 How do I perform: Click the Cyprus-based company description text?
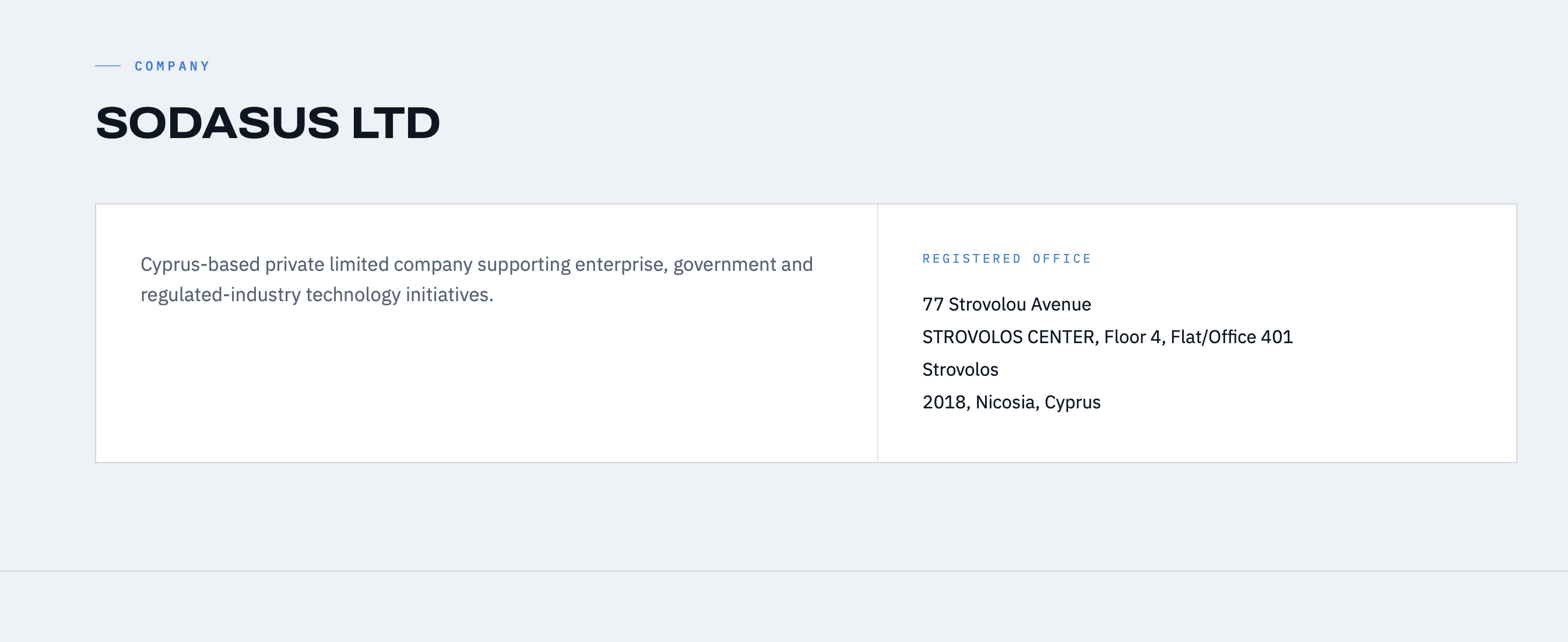(477, 279)
